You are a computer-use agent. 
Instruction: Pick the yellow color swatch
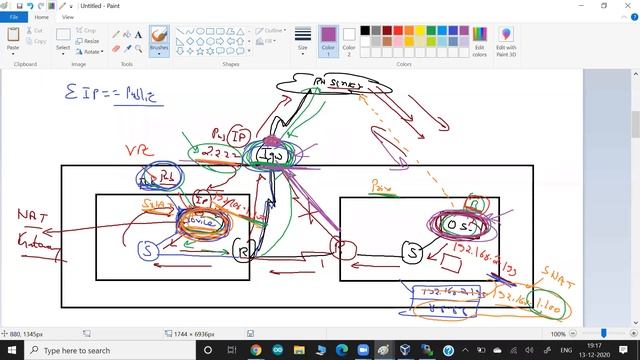(x=420, y=30)
